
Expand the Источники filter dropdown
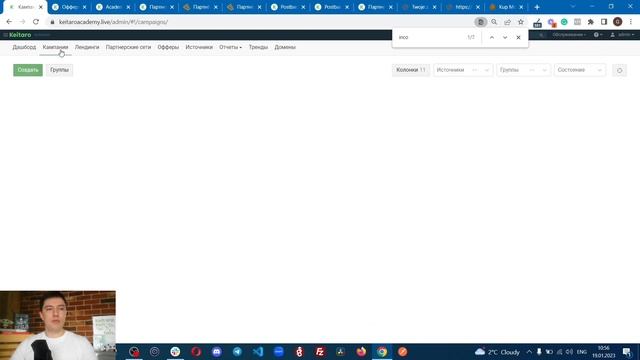pos(463,70)
